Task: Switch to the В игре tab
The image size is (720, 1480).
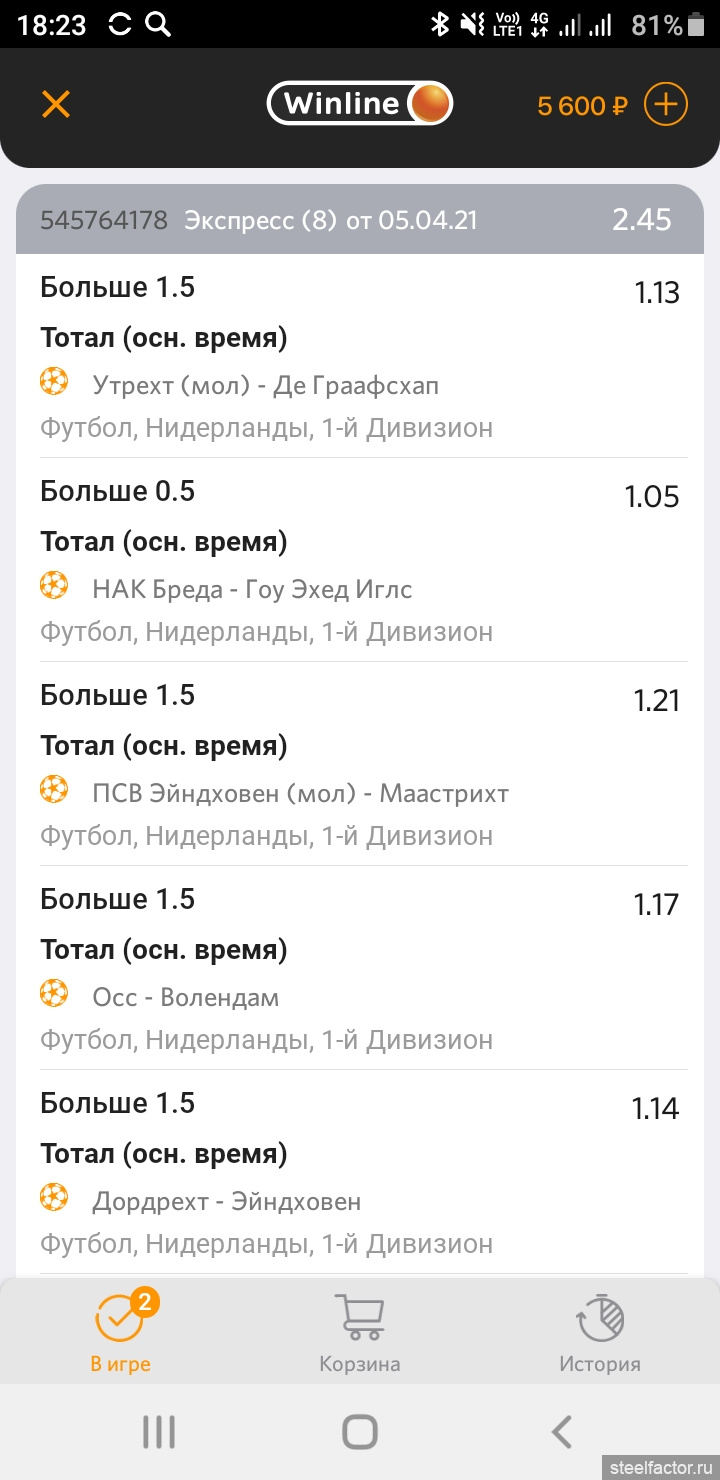Action: [x=120, y=1332]
